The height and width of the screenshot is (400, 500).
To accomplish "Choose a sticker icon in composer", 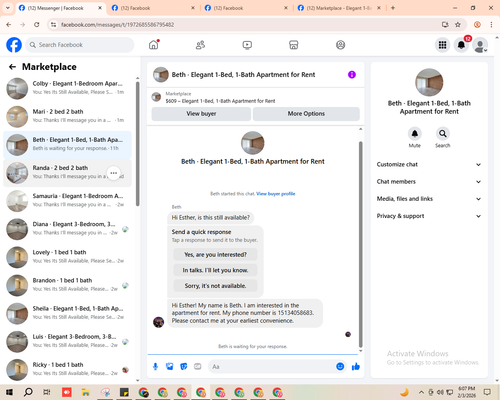I will pyautogui.click(x=184, y=367).
